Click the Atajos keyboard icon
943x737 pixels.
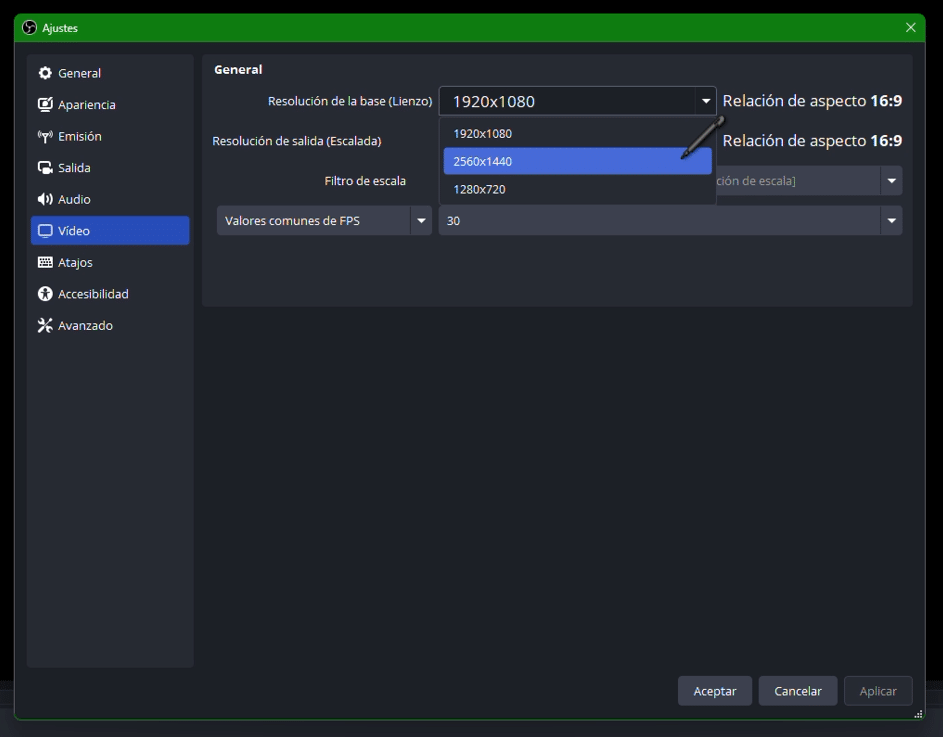(x=45, y=262)
